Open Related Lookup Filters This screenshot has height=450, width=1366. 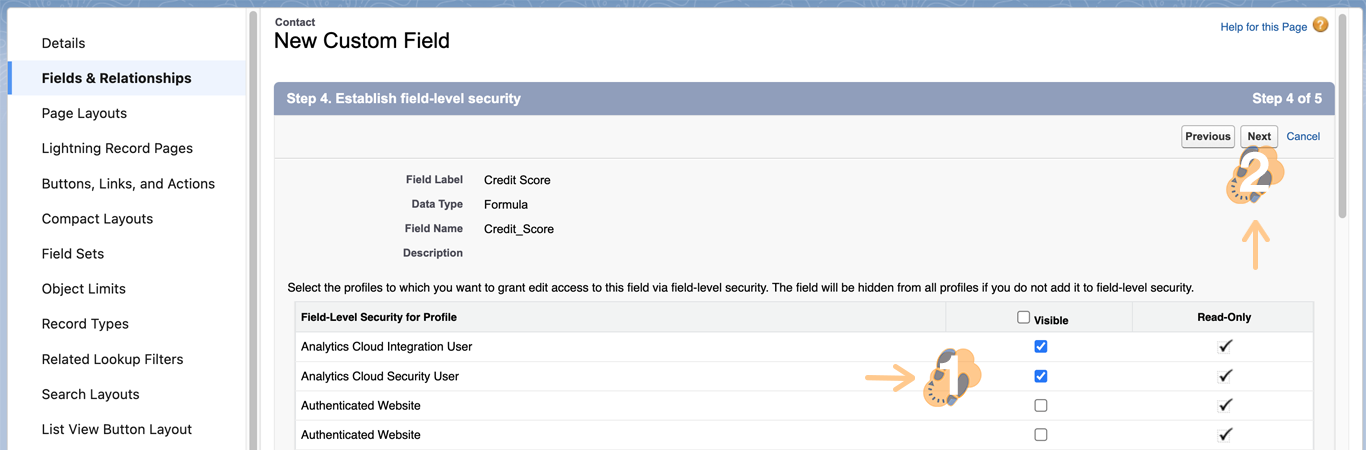coord(112,359)
